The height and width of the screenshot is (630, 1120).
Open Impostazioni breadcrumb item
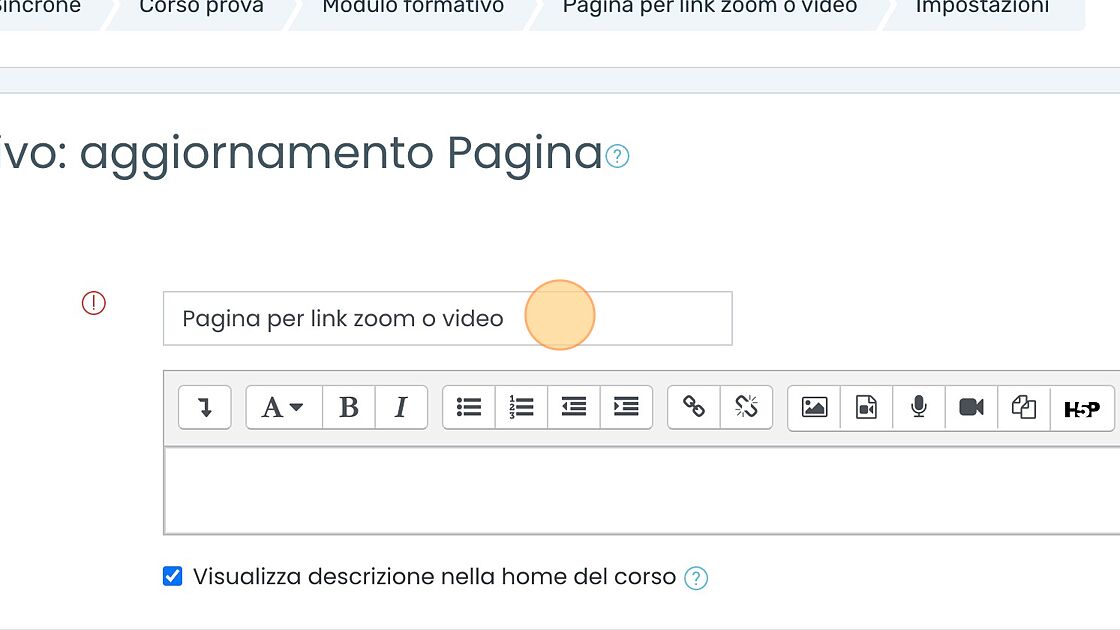(982, 7)
